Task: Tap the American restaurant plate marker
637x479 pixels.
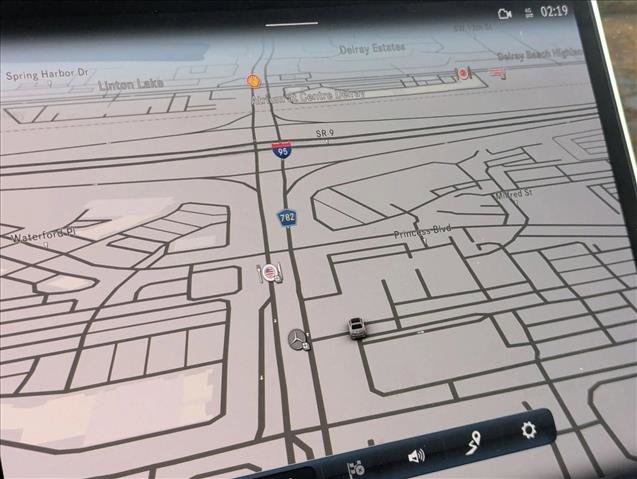Action: click(269, 272)
